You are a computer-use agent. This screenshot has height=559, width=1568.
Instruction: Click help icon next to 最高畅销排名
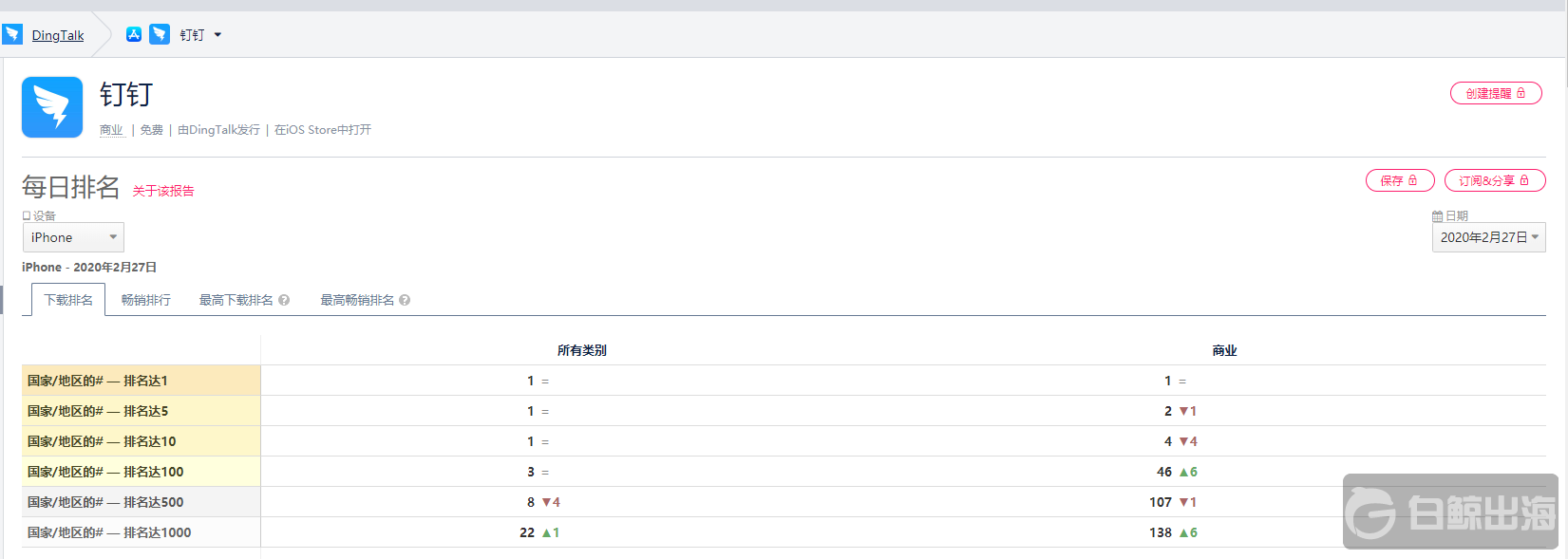pos(405,300)
